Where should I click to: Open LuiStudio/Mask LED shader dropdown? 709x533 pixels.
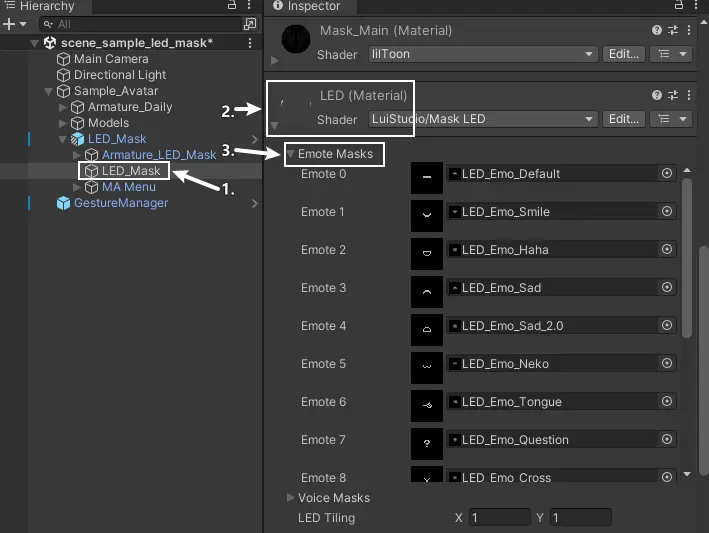tap(483, 119)
